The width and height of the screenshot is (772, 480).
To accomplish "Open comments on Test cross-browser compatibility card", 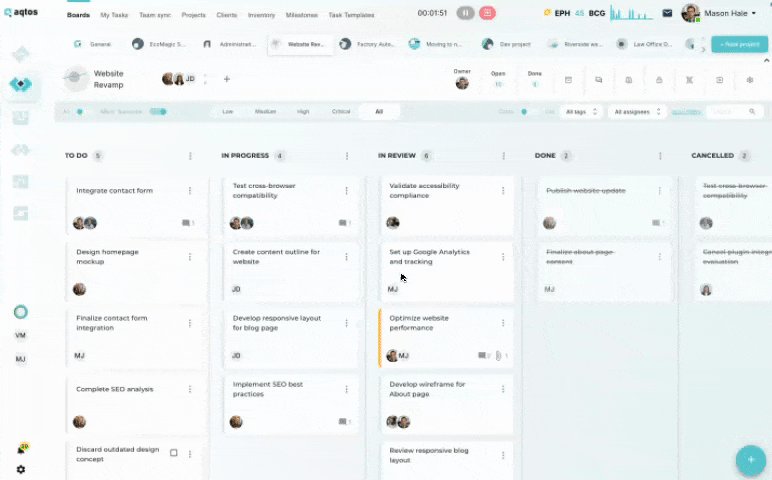I will [x=345, y=223].
